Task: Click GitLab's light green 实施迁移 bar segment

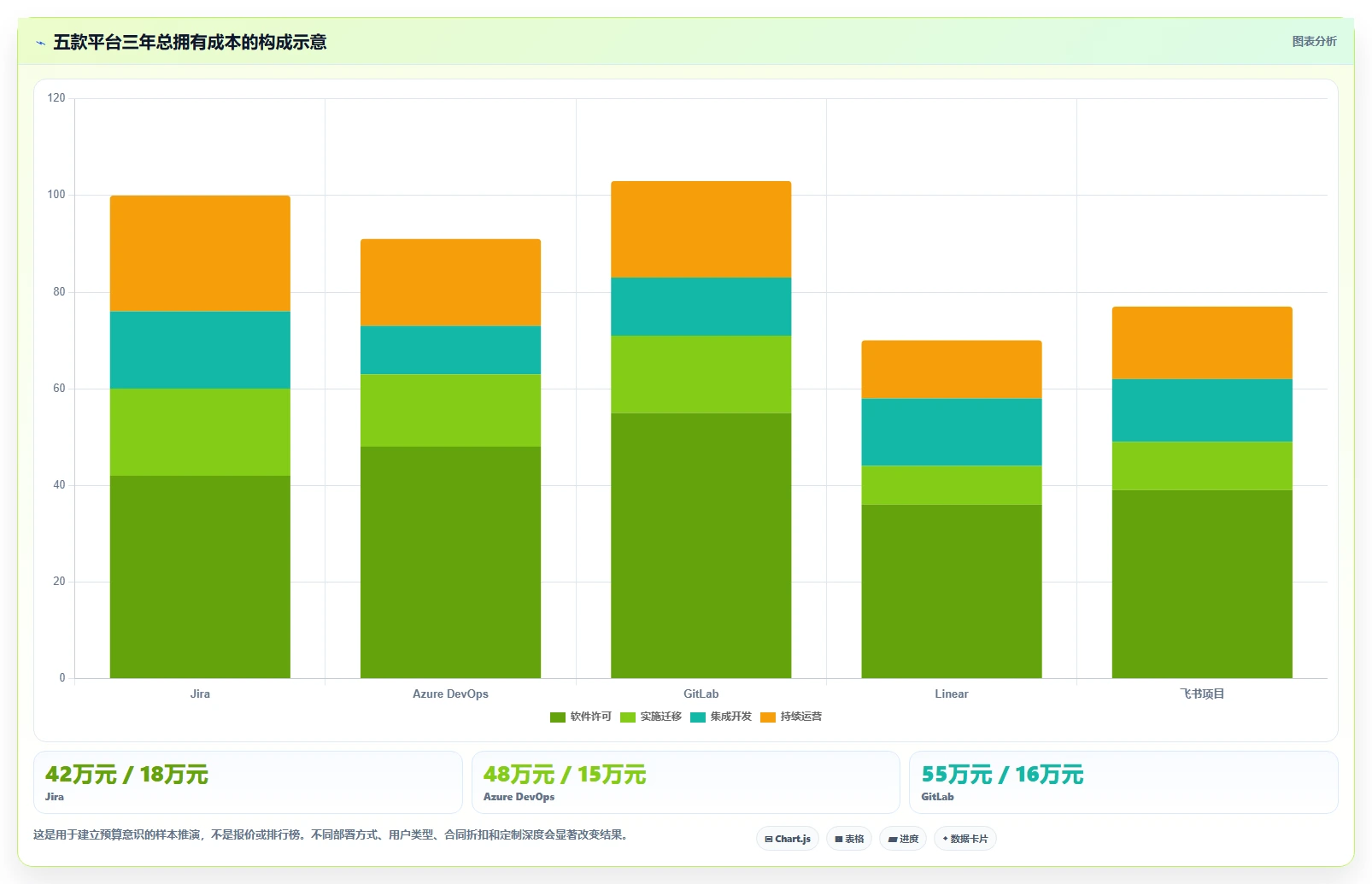Action: 701,374
